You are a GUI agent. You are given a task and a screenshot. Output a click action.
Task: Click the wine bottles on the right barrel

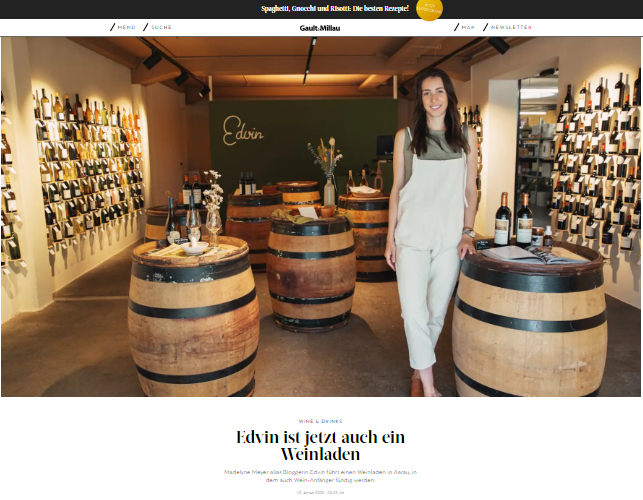tap(513, 219)
